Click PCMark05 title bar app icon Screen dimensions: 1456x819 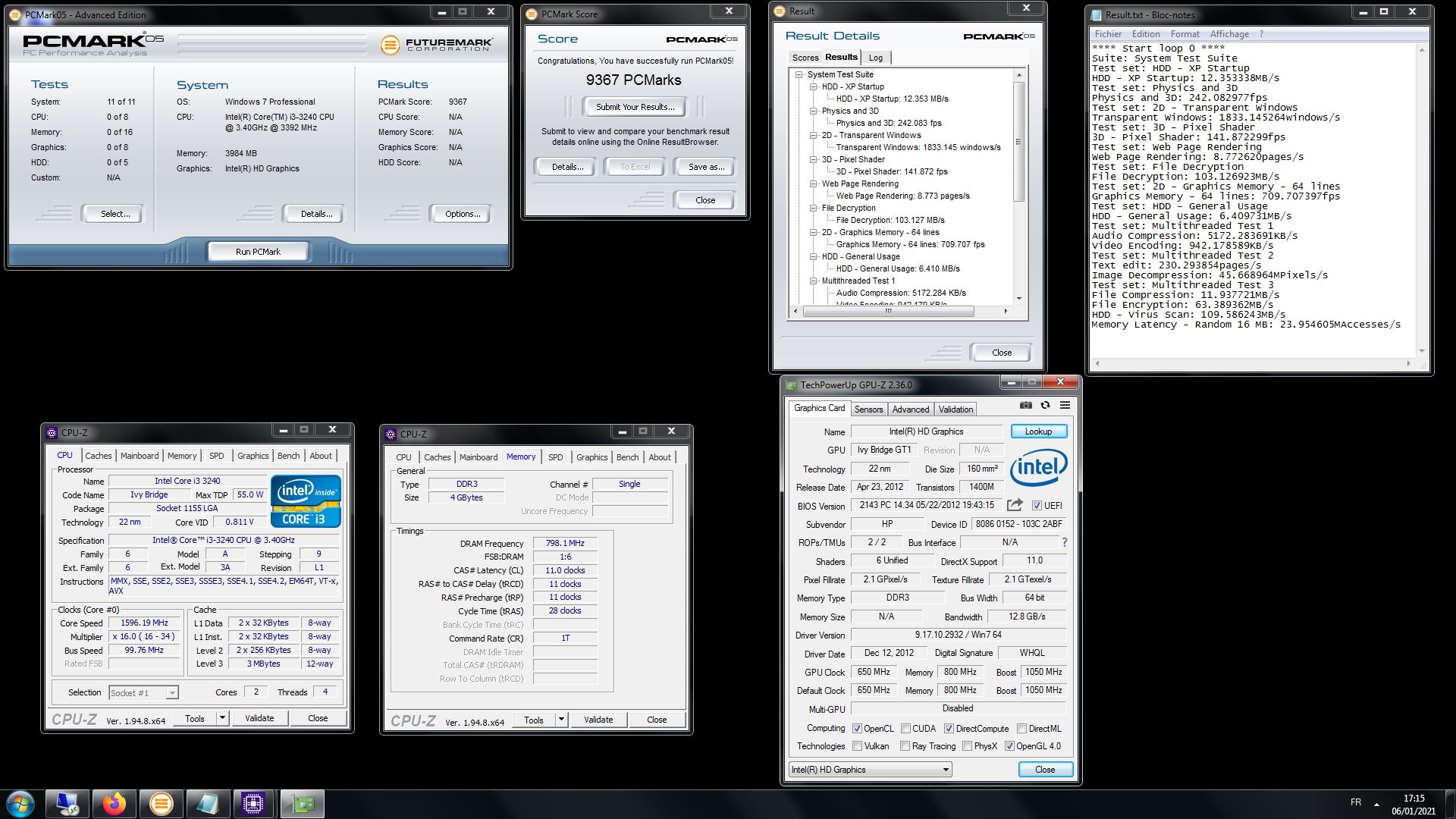[15, 14]
